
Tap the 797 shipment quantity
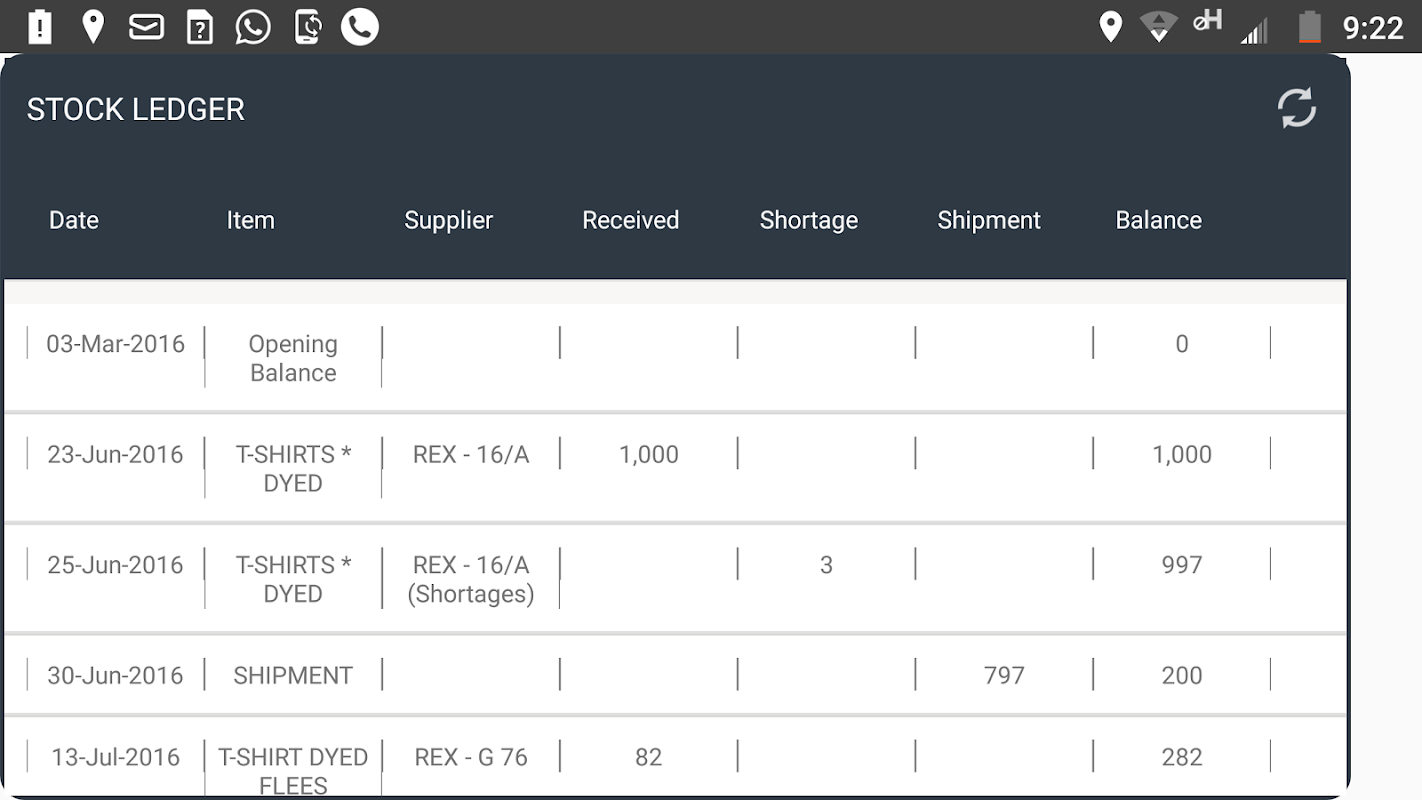1004,675
